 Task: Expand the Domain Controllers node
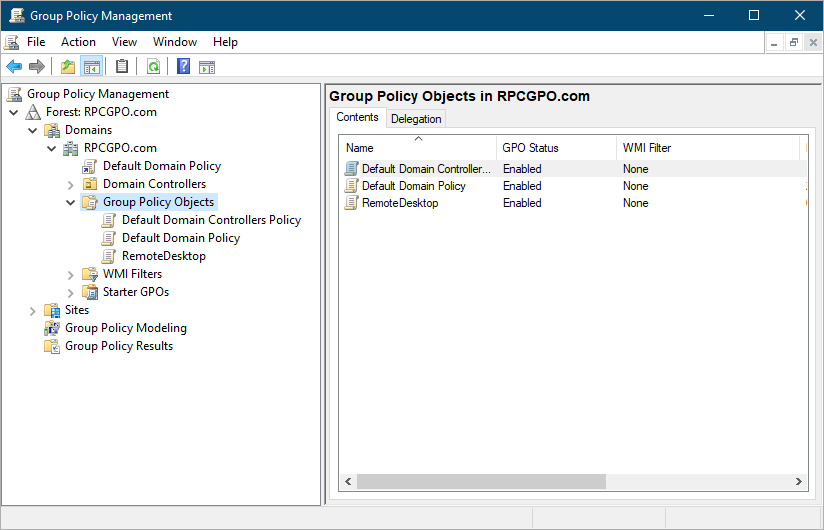[x=71, y=184]
